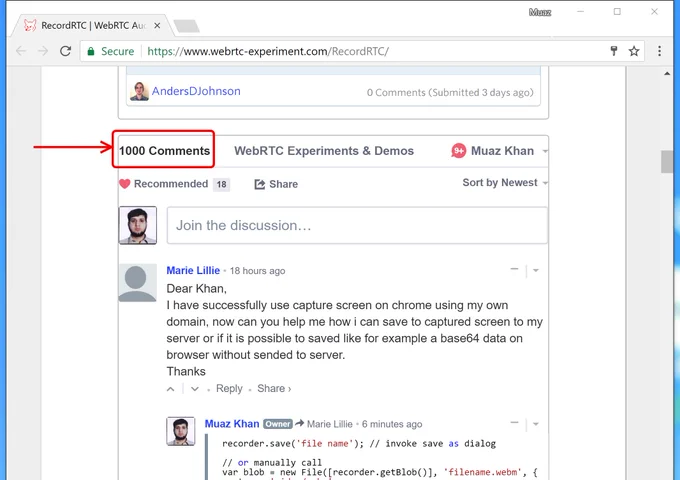Click the Recommended heart icon
Screen dimensions: 680x480
[124, 184]
